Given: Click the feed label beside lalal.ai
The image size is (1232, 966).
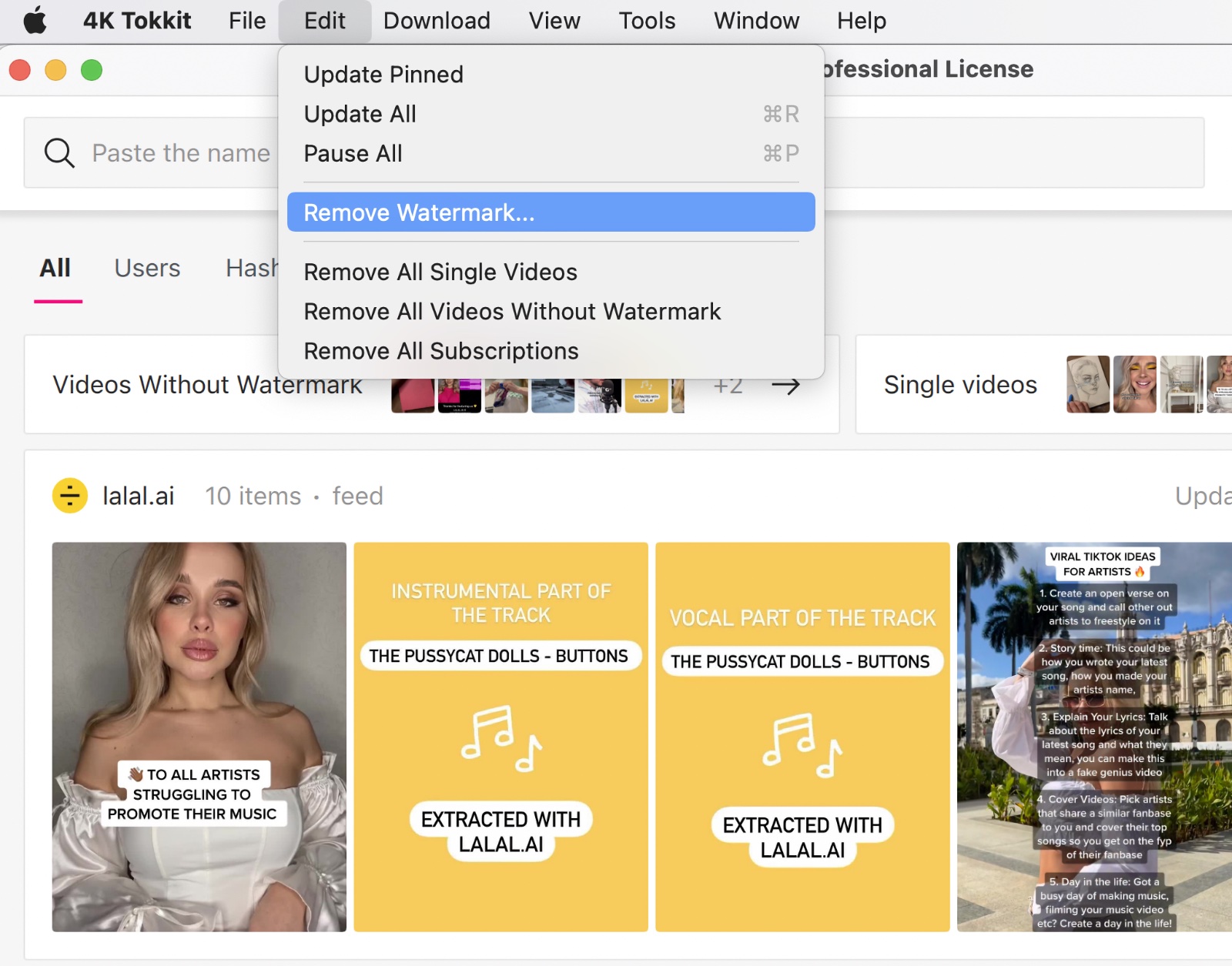Looking at the screenshot, I should click(x=357, y=496).
